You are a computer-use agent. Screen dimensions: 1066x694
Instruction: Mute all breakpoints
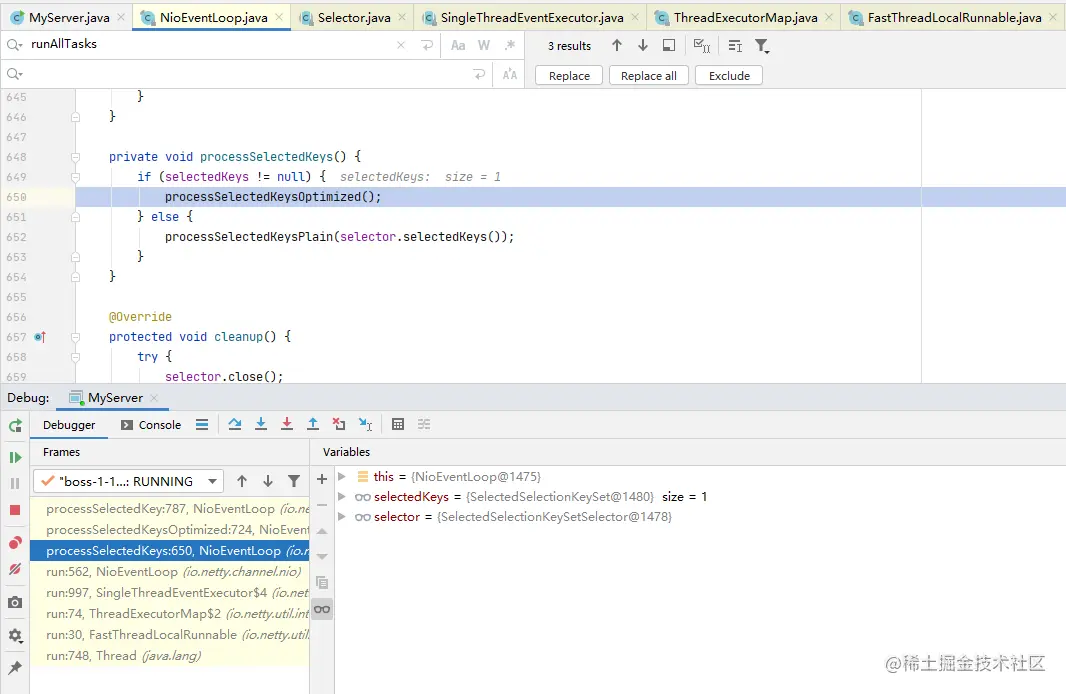click(x=15, y=569)
